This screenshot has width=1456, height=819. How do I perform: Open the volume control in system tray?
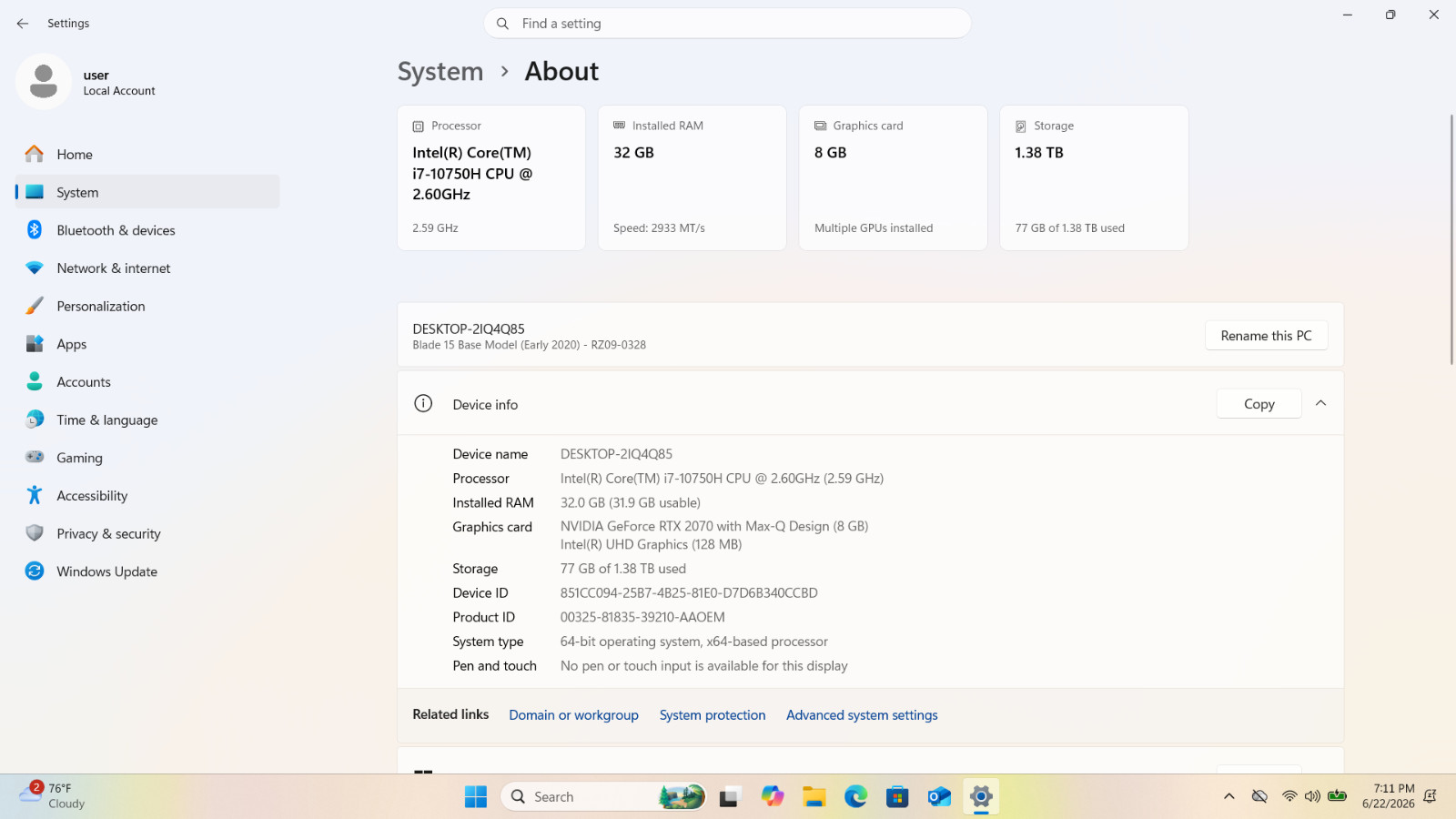click(x=1312, y=796)
